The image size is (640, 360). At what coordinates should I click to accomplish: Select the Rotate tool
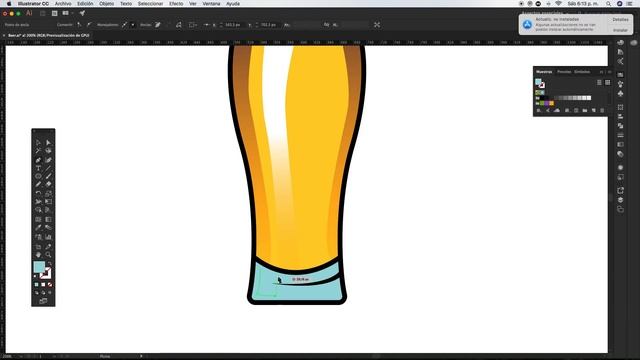pos(38,193)
